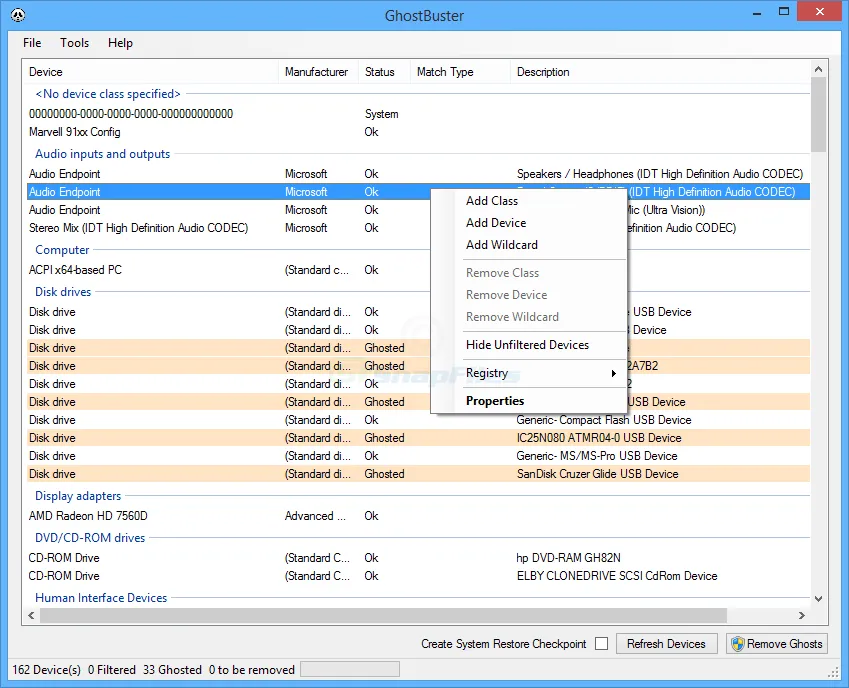The image size is (849, 688).
Task: Select the DVD/CD-ROM drives group header
Action: 90,538
